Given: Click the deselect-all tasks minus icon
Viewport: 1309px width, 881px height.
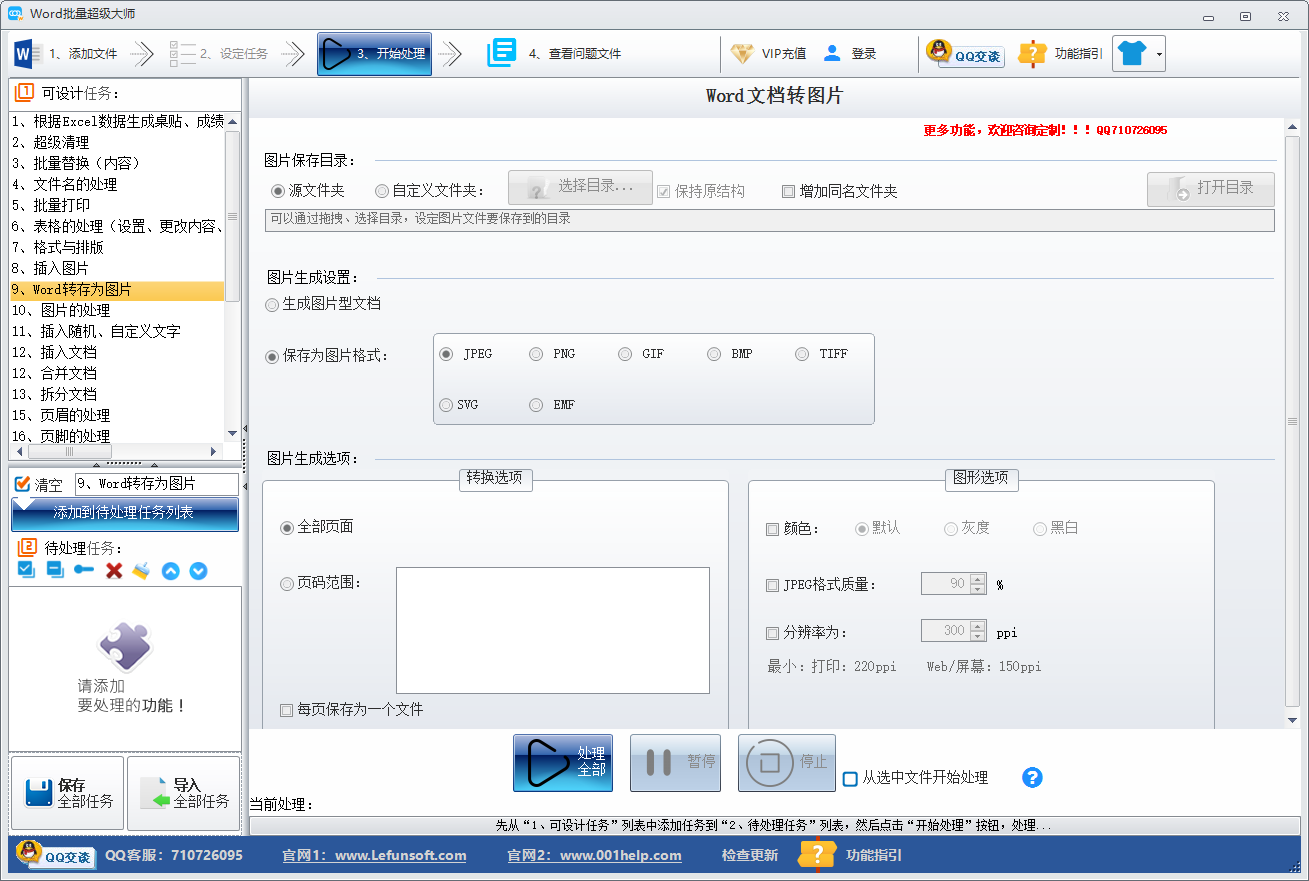Looking at the screenshot, I should 55,570.
